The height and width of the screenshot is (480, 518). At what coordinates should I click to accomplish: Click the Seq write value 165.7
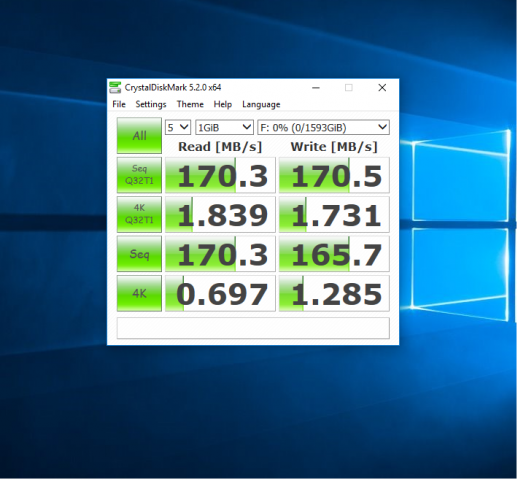pos(334,254)
